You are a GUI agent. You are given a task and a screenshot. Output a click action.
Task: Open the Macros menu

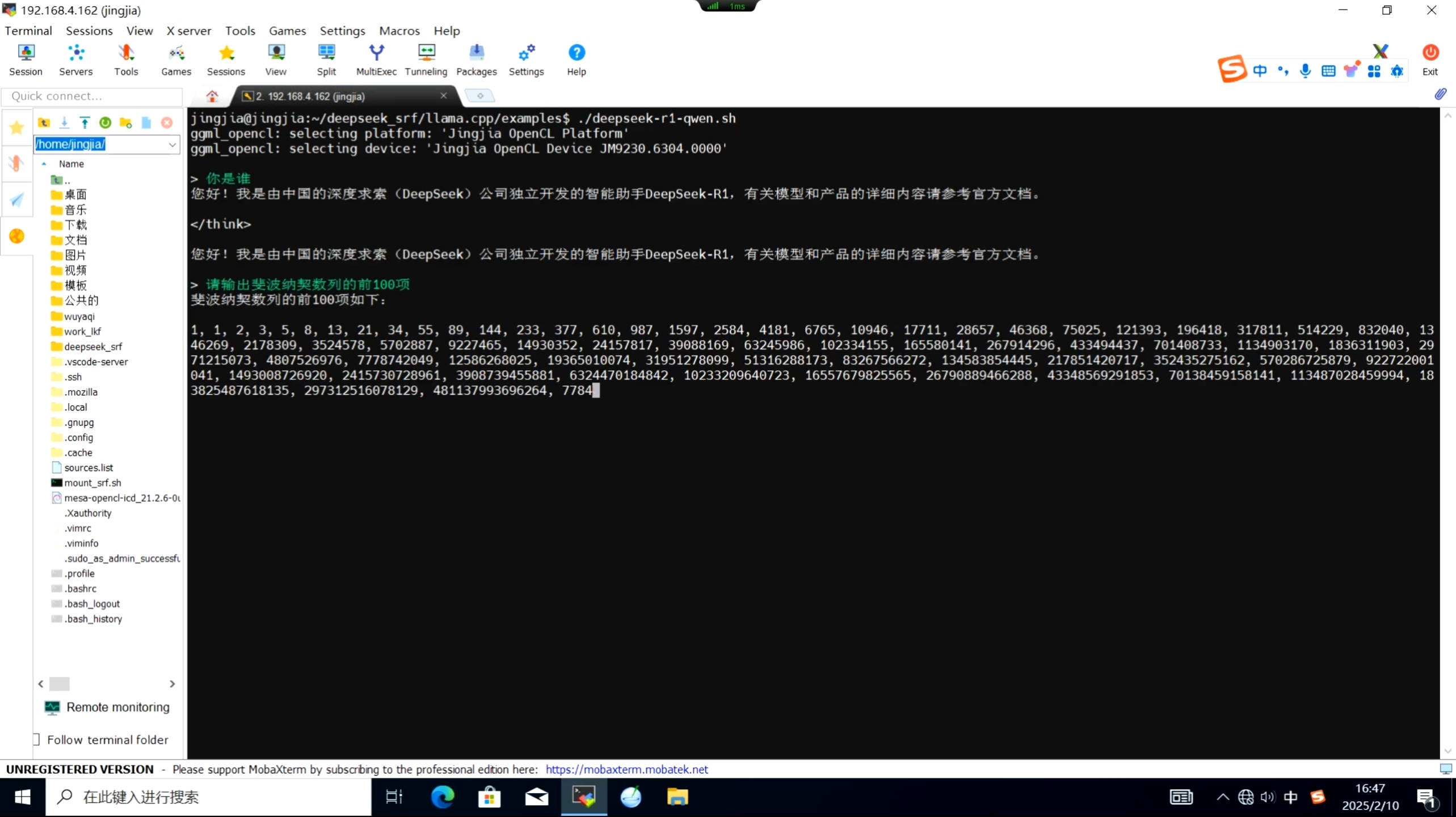[x=399, y=31]
